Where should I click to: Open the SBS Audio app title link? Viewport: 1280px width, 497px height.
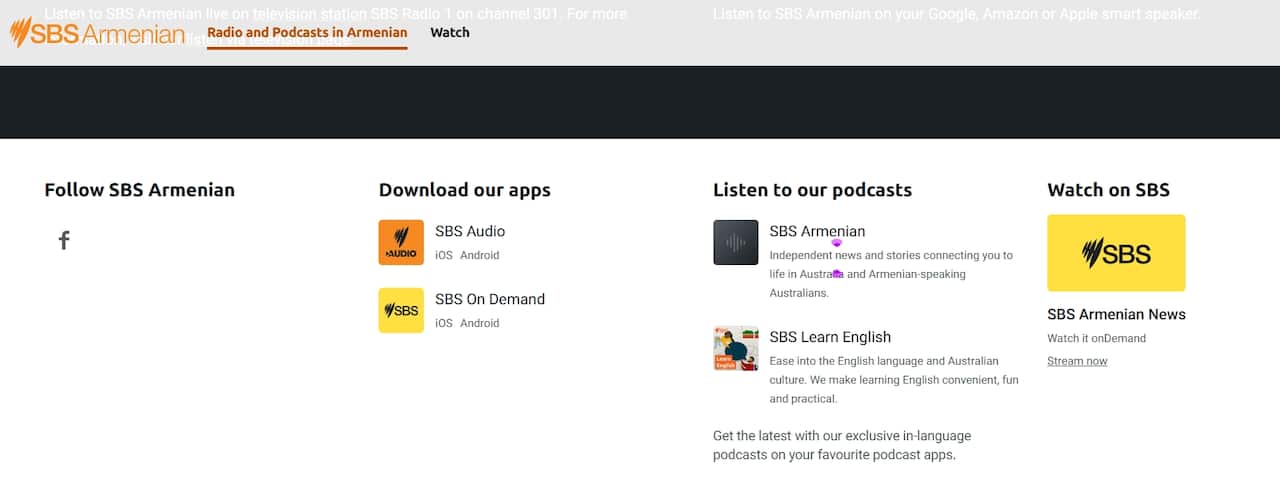pyautogui.click(x=470, y=231)
